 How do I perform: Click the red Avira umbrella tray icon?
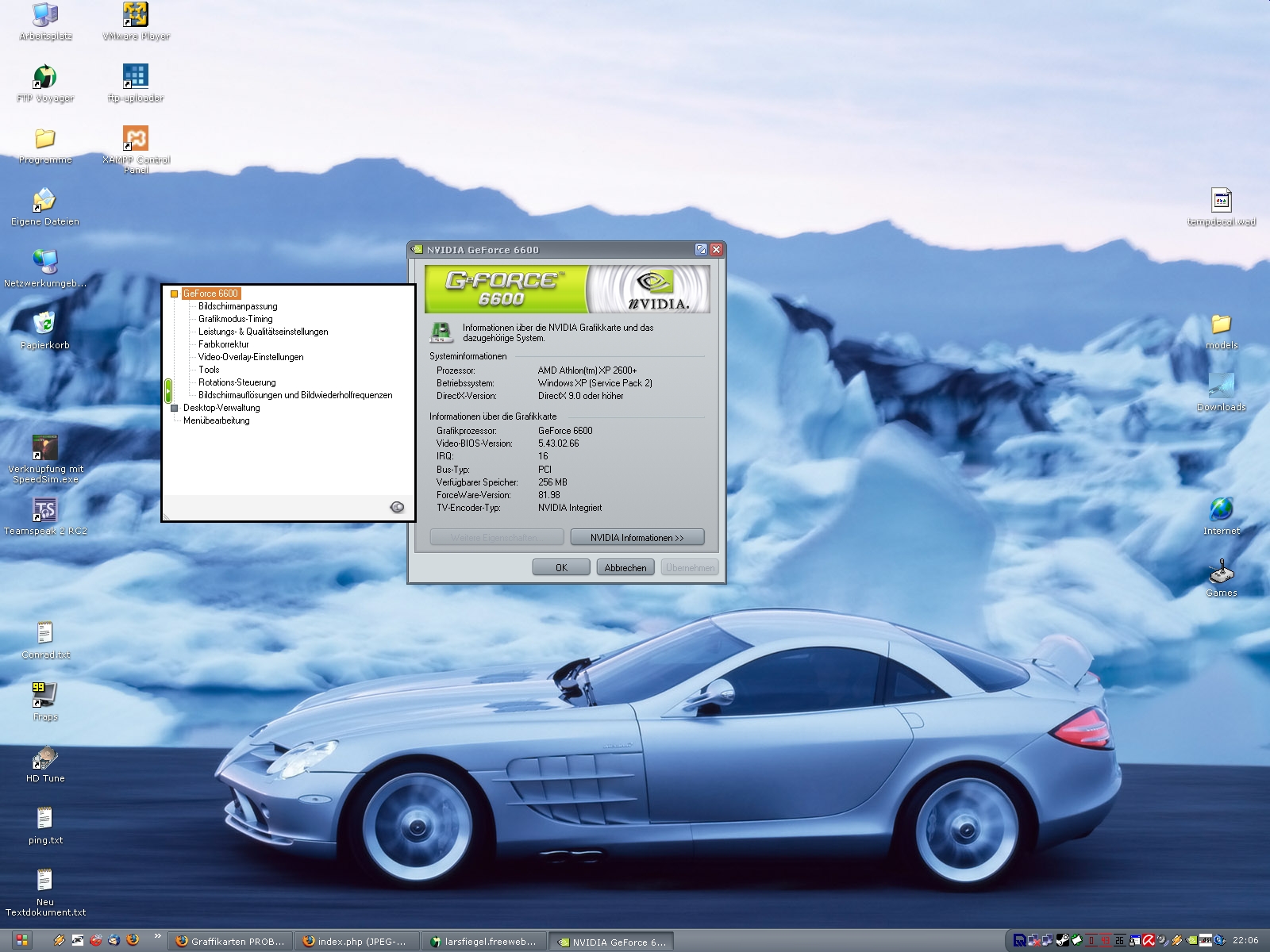[1148, 940]
